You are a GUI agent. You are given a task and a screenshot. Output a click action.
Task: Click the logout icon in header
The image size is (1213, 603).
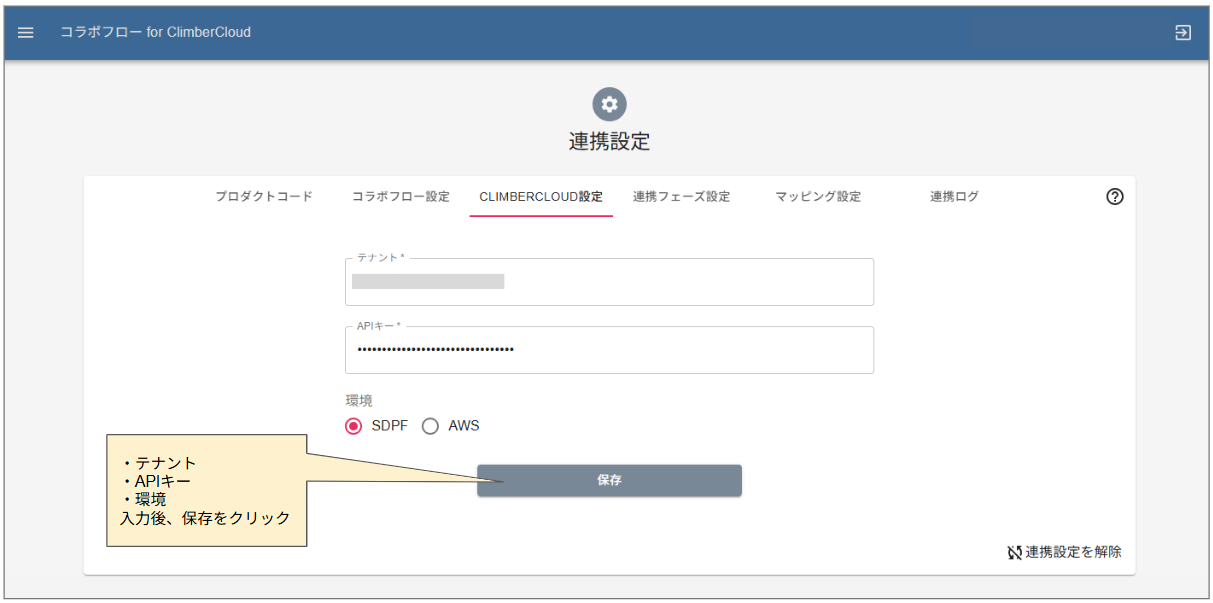tap(1183, 32)
